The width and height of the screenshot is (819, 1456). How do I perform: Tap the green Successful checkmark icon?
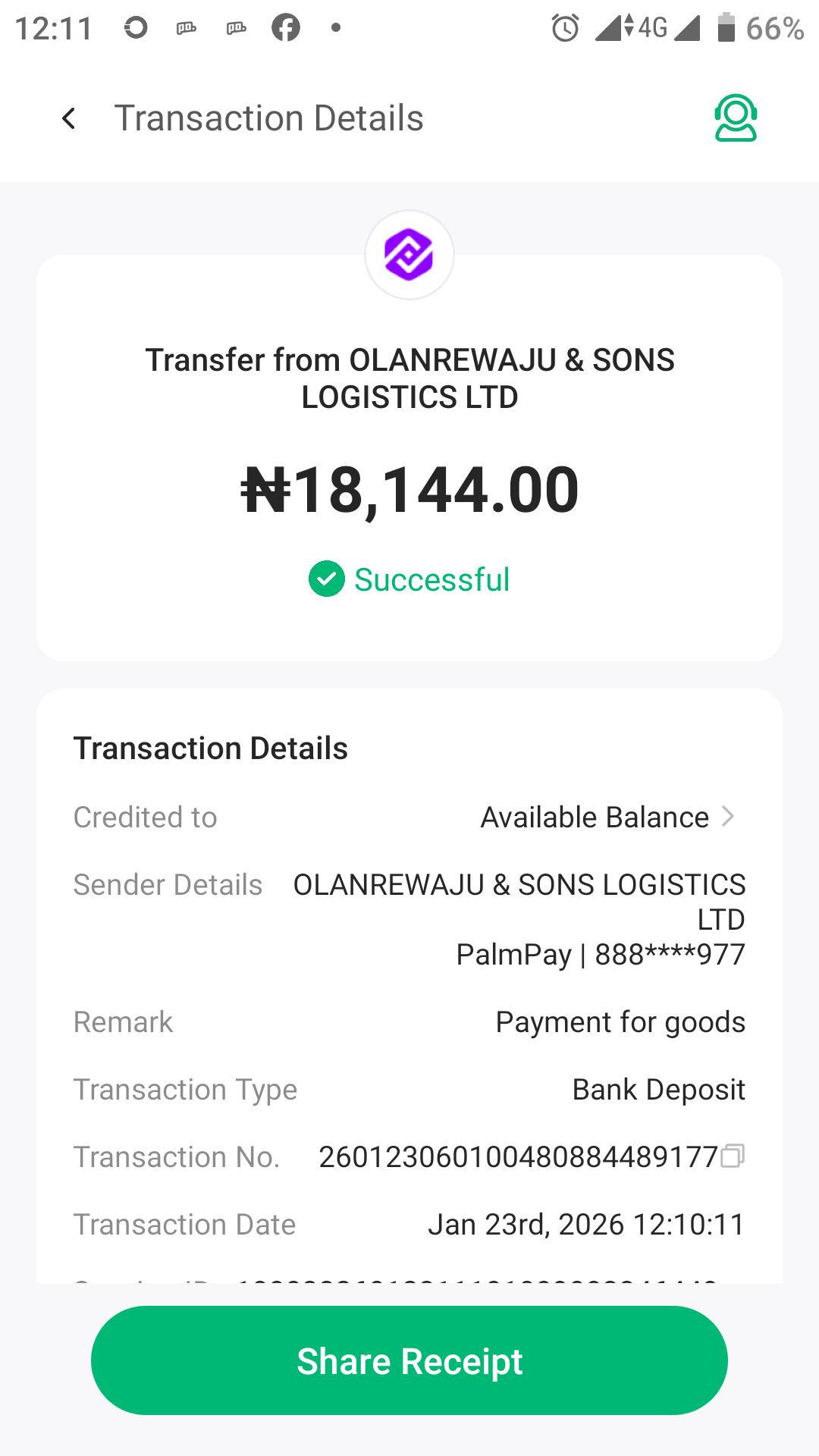pos(327,579)
